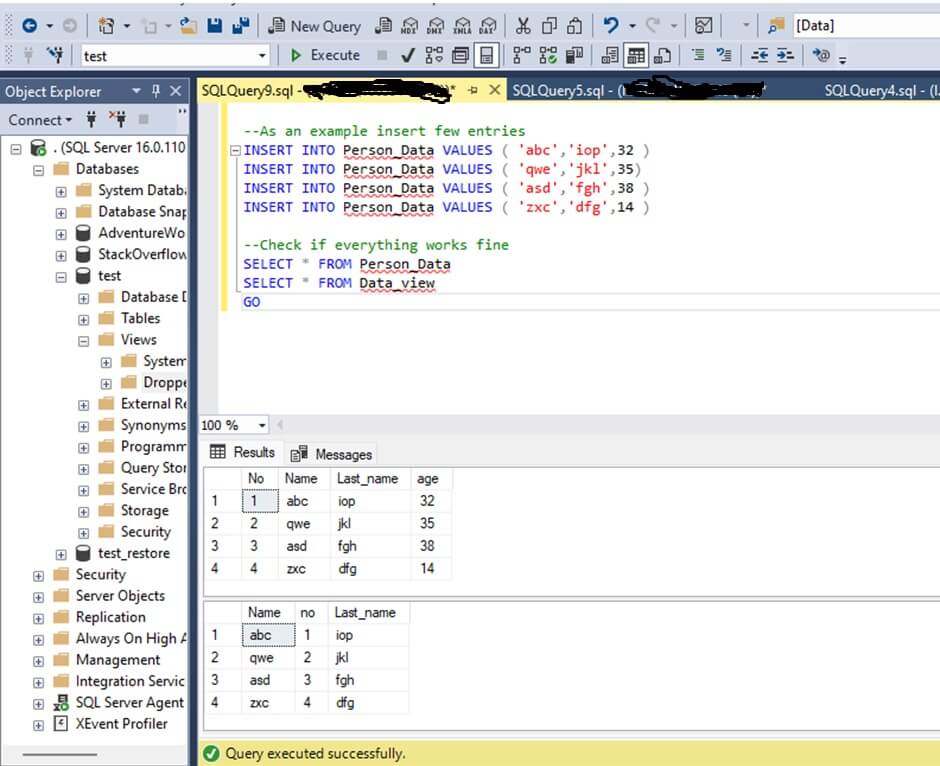
Task: Open the database selector dropdown showing test
Action: pos(263,56)
